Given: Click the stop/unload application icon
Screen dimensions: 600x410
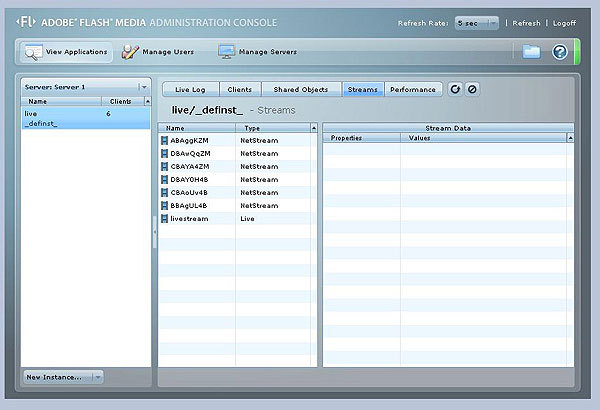Looking at the screenshot, I should click(x=472, y=89).
